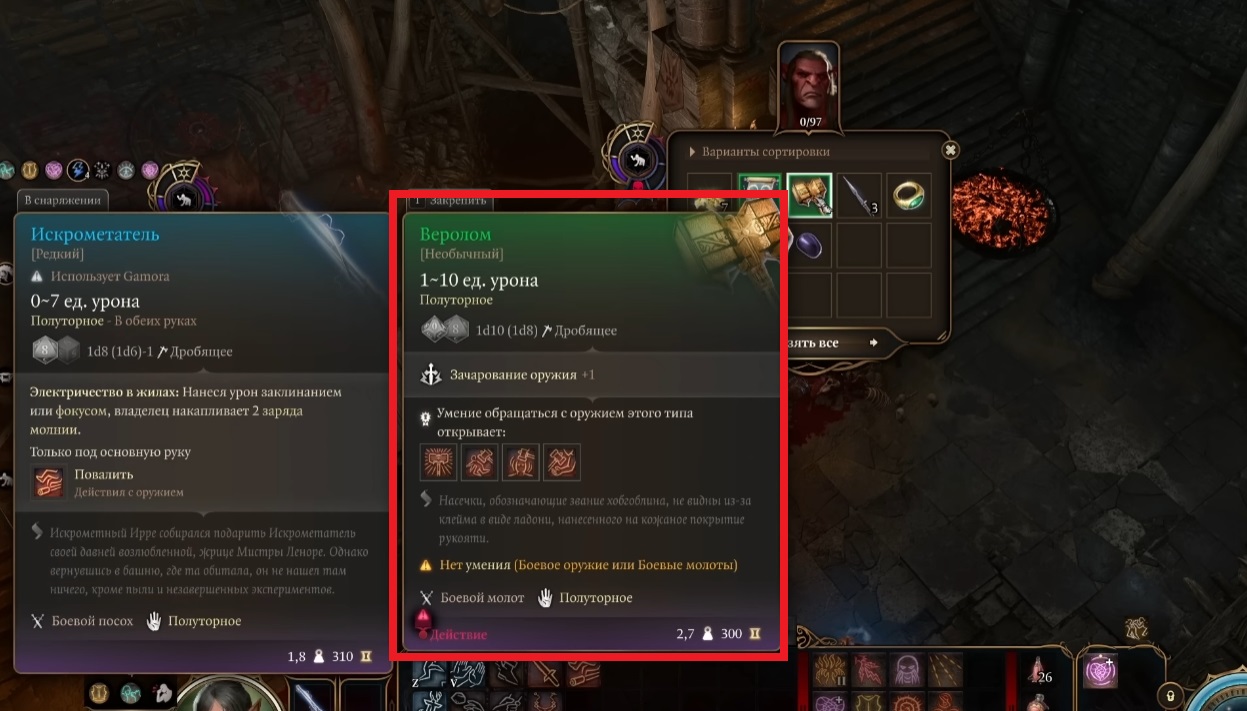
Task: Select the golden warhammer in the loot grid
Action: pos(810,195)
